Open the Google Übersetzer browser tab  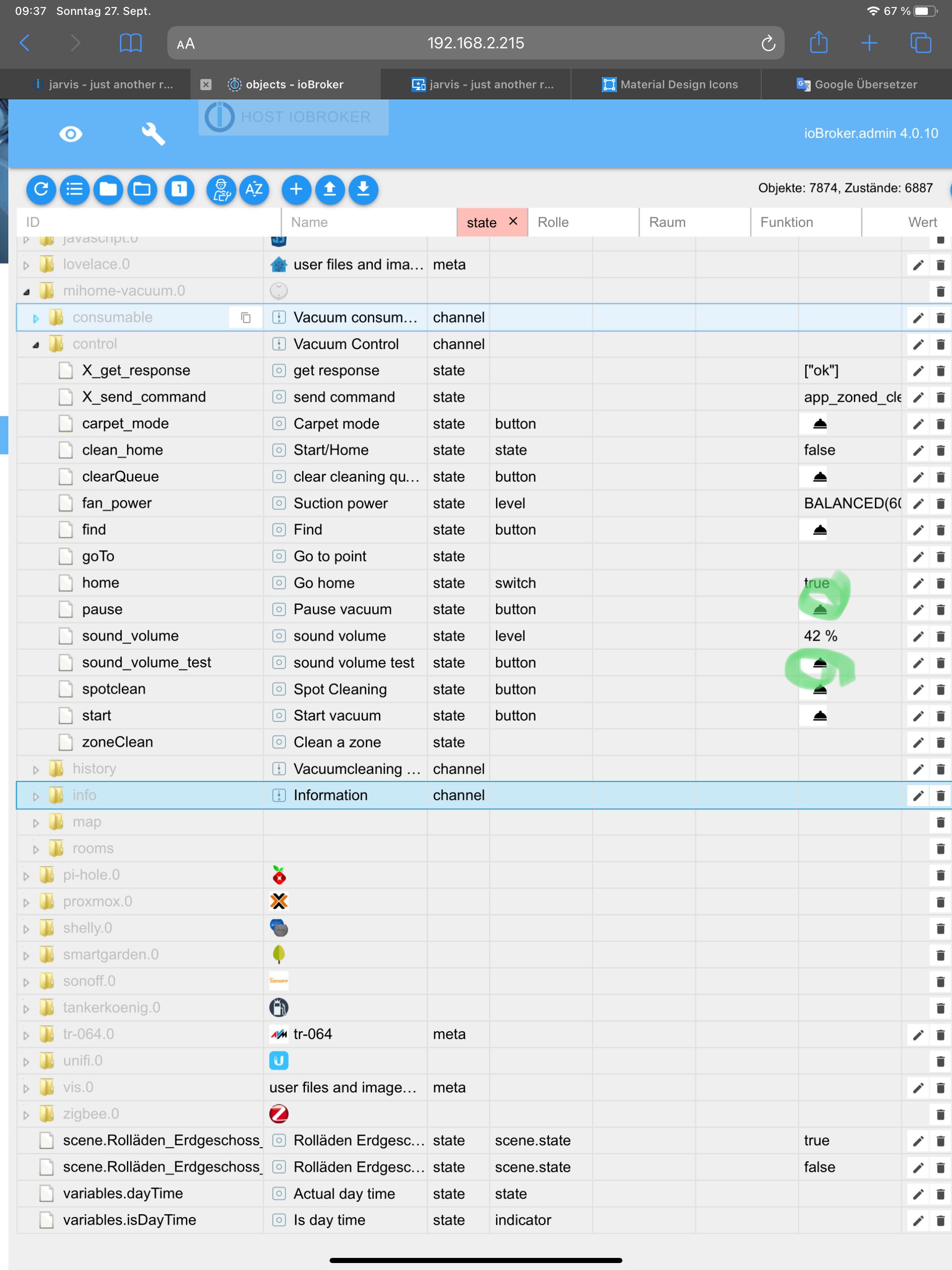tap(857, 85)
